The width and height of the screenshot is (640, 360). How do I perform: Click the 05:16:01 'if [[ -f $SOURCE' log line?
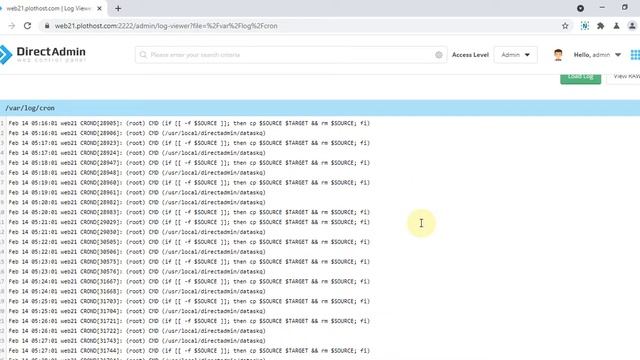point(189,123)
